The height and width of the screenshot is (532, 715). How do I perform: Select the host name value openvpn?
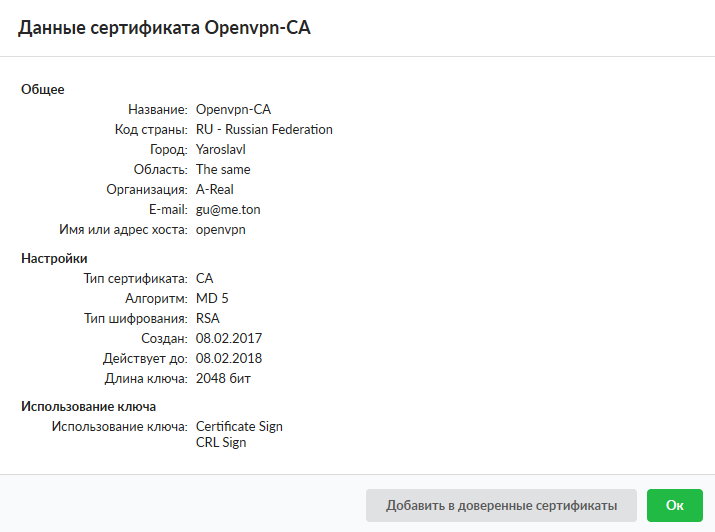(x=220, y=229)
